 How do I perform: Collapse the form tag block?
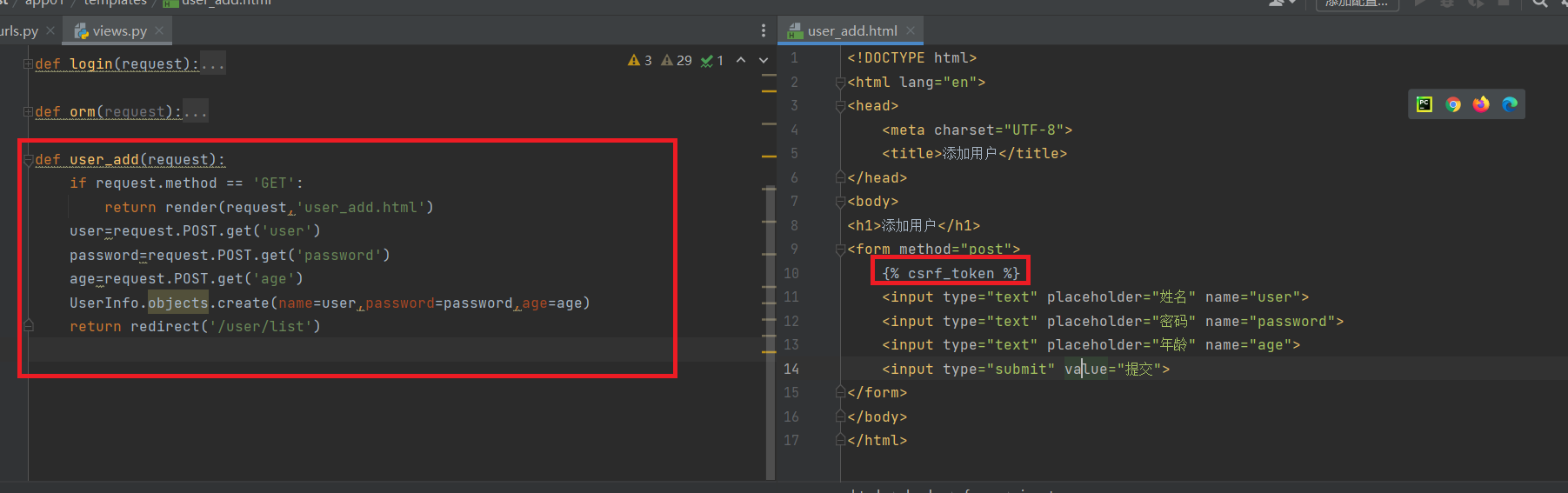tap(840, 250)
